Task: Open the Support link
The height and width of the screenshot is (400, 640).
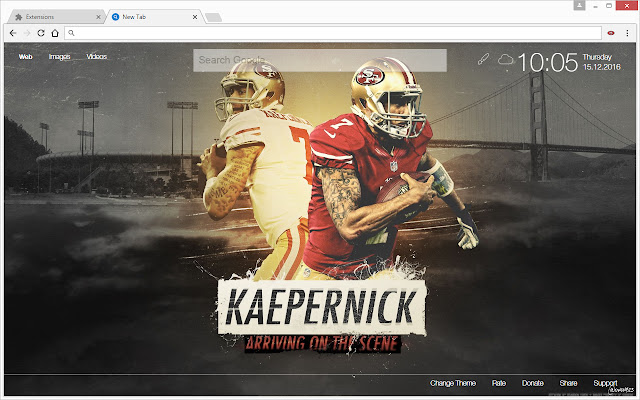Action: 605,383
